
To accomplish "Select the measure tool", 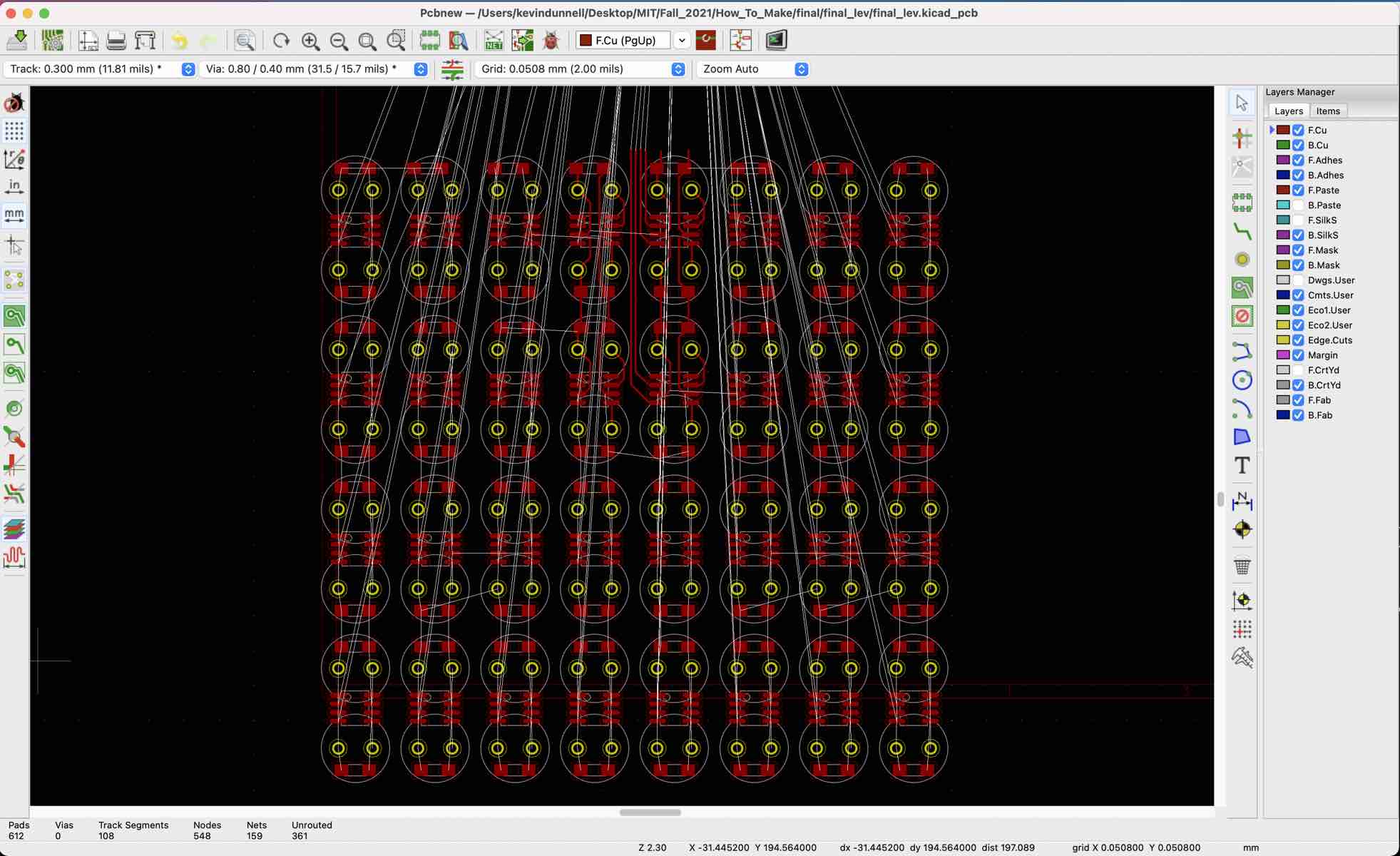I will [1242, 658].
